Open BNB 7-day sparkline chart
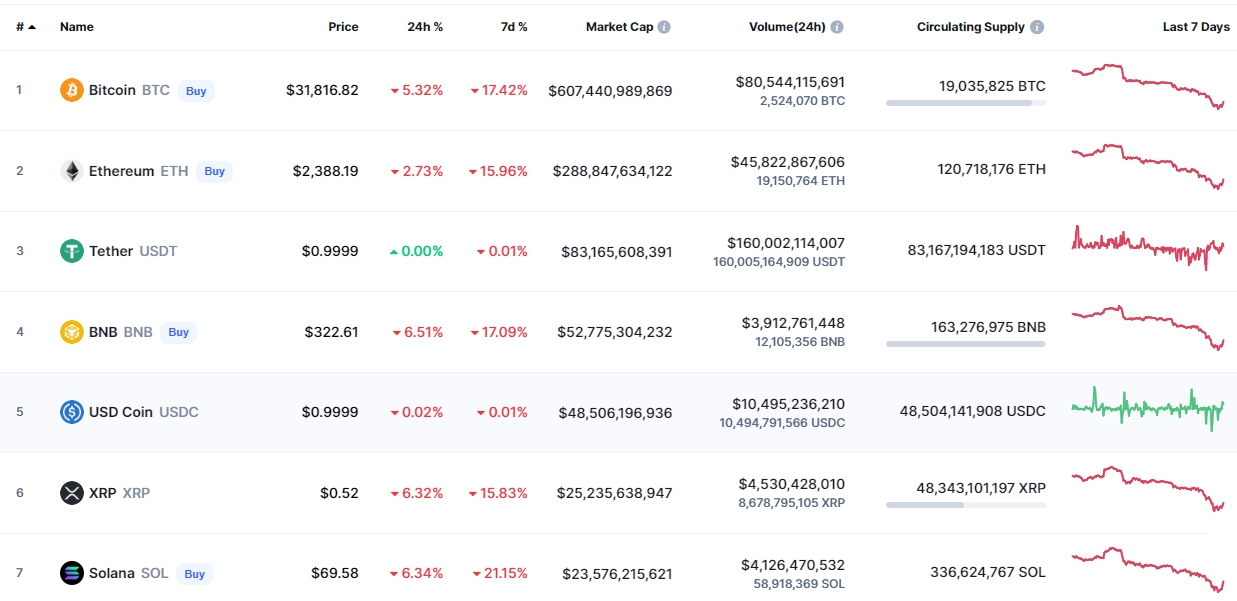This screenshot has width=1237, height=601. [1148, 328]
